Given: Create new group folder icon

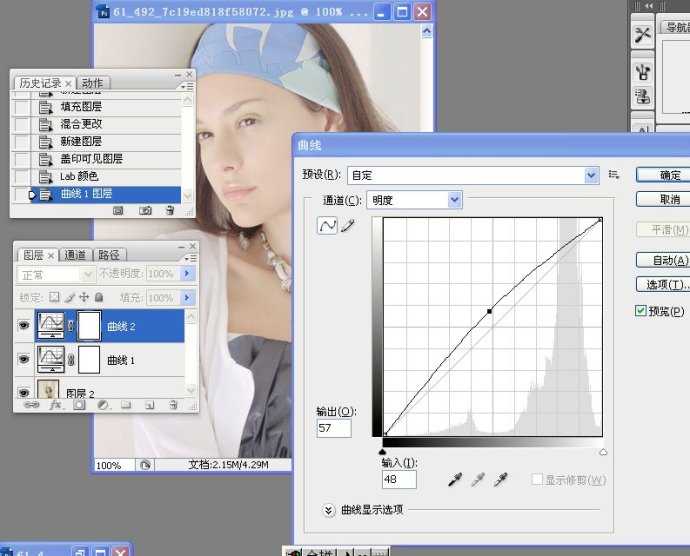Looking at the screenshot, I should pyautogui.click(x=126, y=405).
